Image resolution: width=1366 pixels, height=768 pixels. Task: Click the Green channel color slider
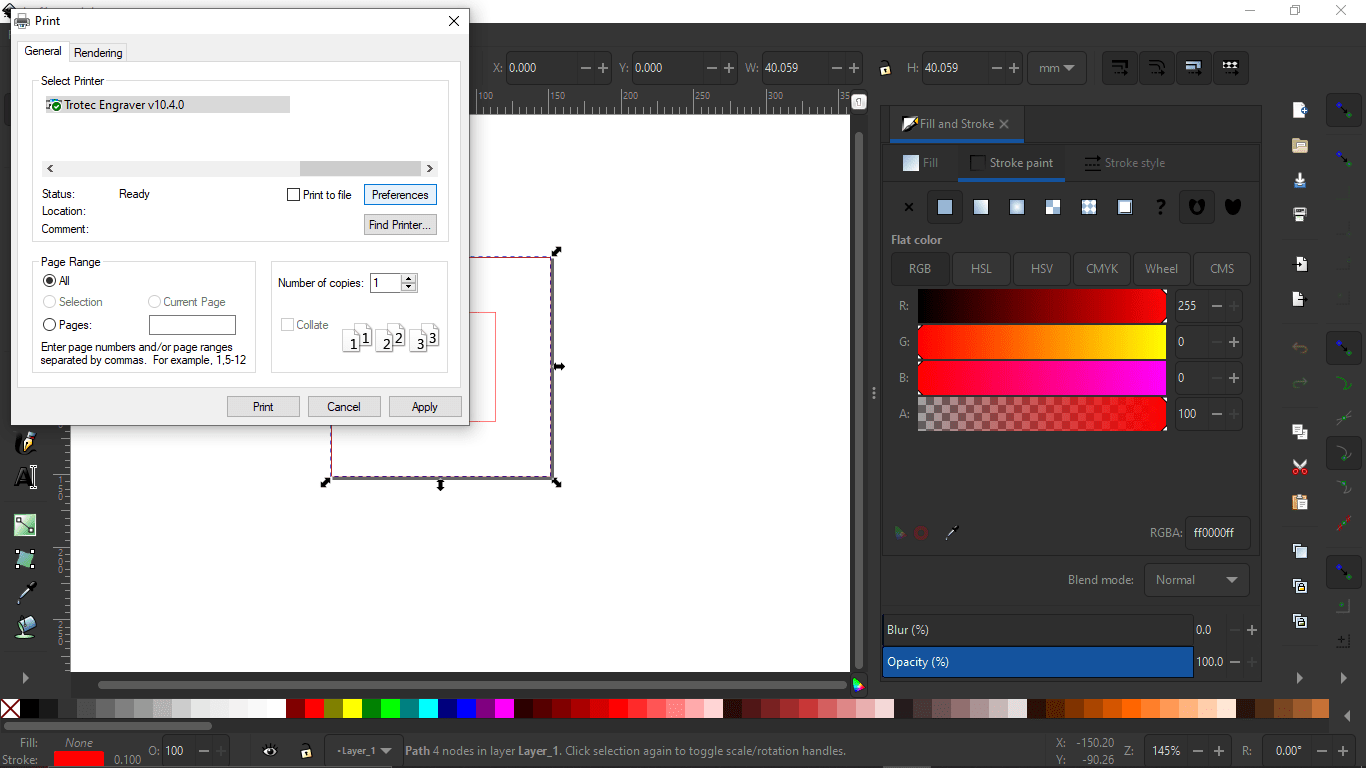click(x=1041, y=342)
